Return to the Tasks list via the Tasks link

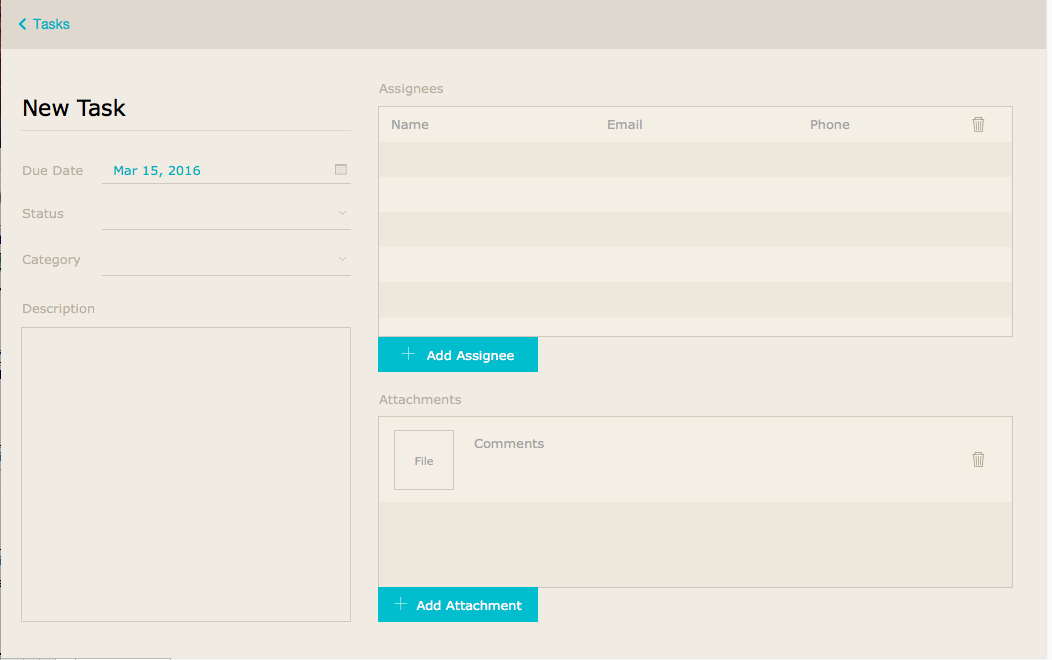49,23
